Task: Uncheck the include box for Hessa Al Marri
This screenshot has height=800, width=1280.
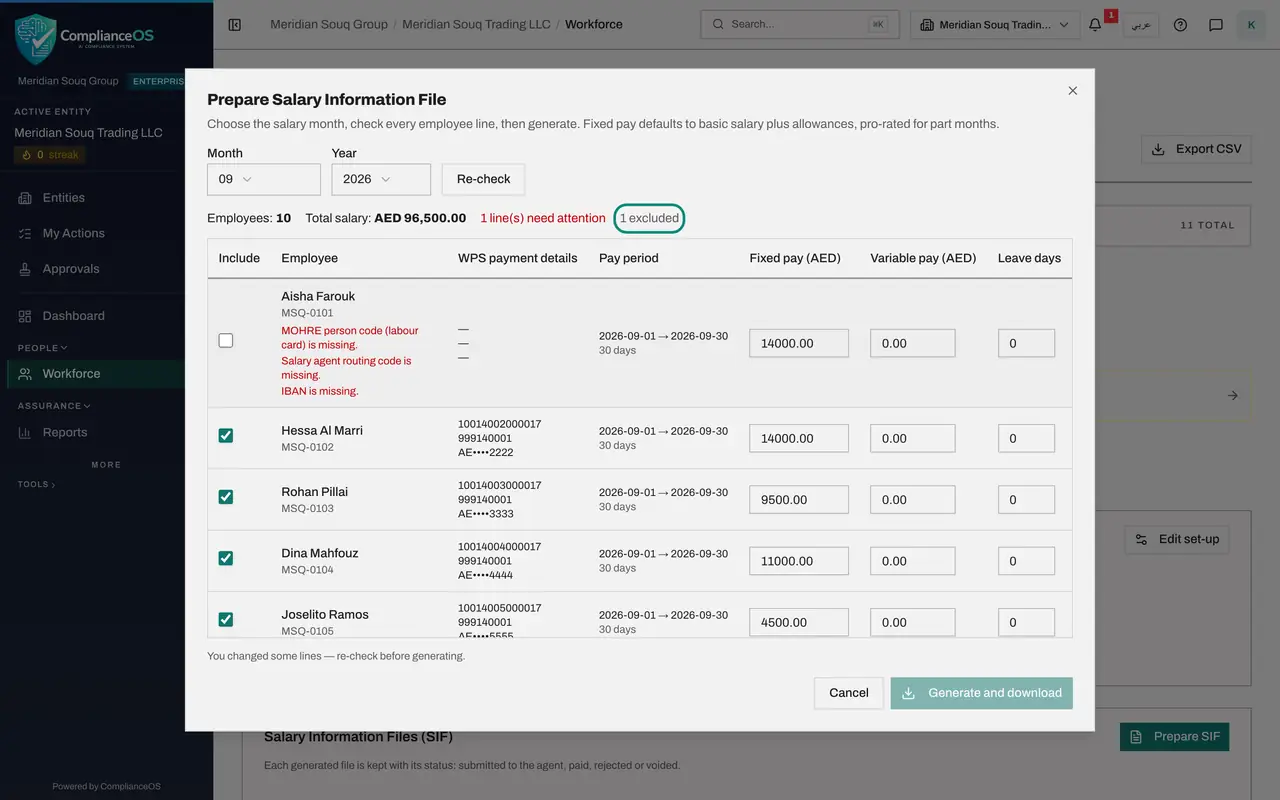Action: (226, 436)
